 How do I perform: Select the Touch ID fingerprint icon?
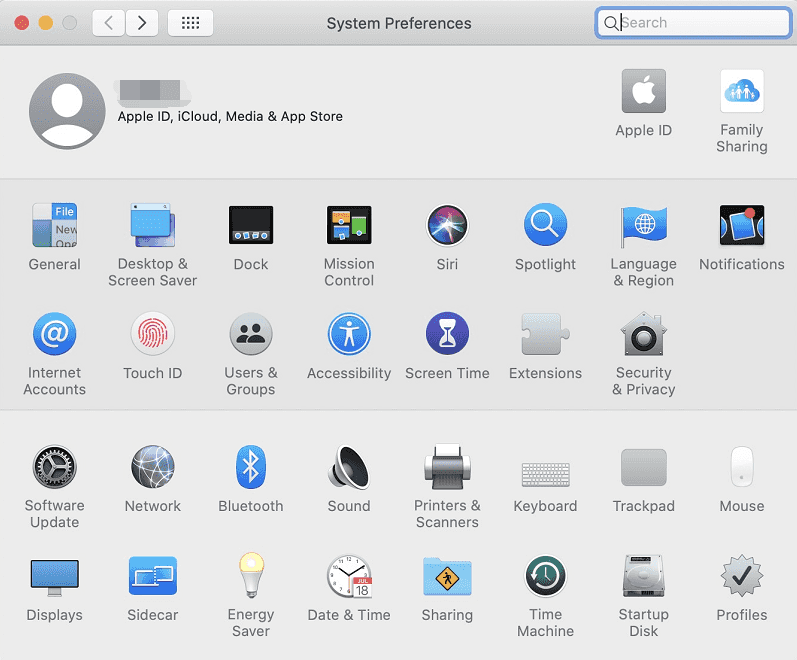pos(152,335)
